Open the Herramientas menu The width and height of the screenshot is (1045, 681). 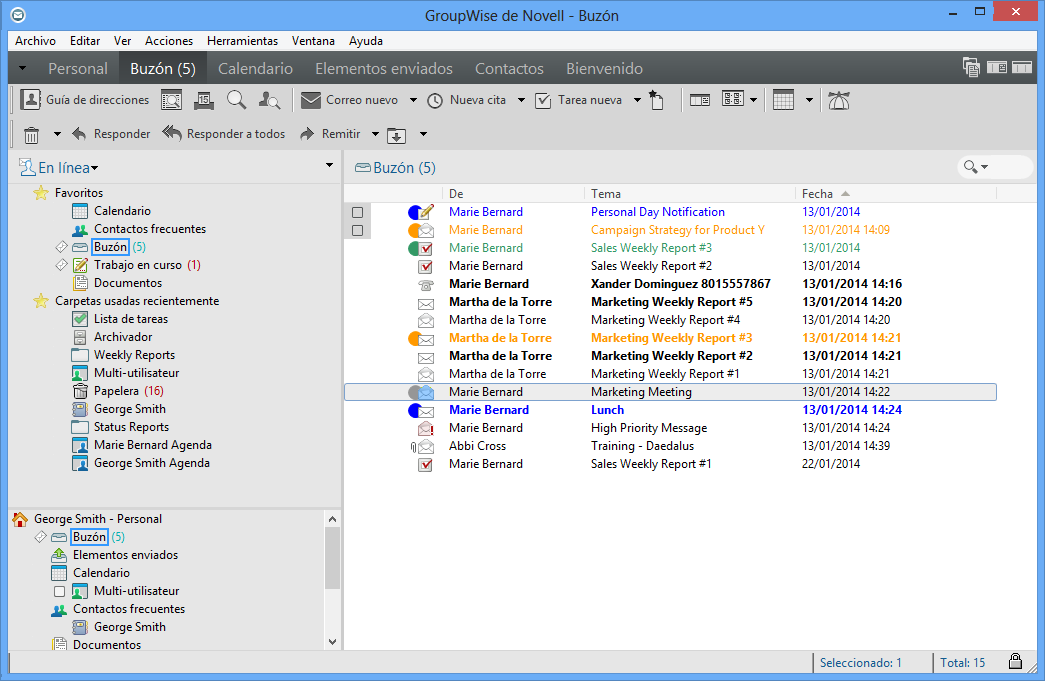point(243,41)
